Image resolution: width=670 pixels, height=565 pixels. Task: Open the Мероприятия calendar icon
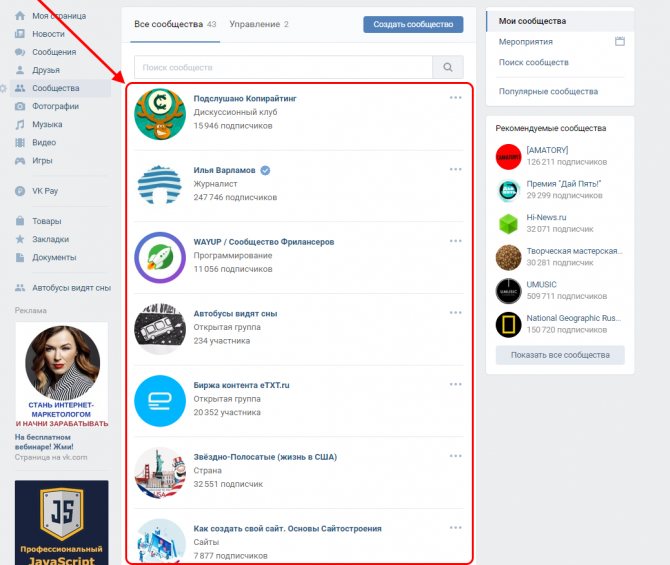pos(620,41)
